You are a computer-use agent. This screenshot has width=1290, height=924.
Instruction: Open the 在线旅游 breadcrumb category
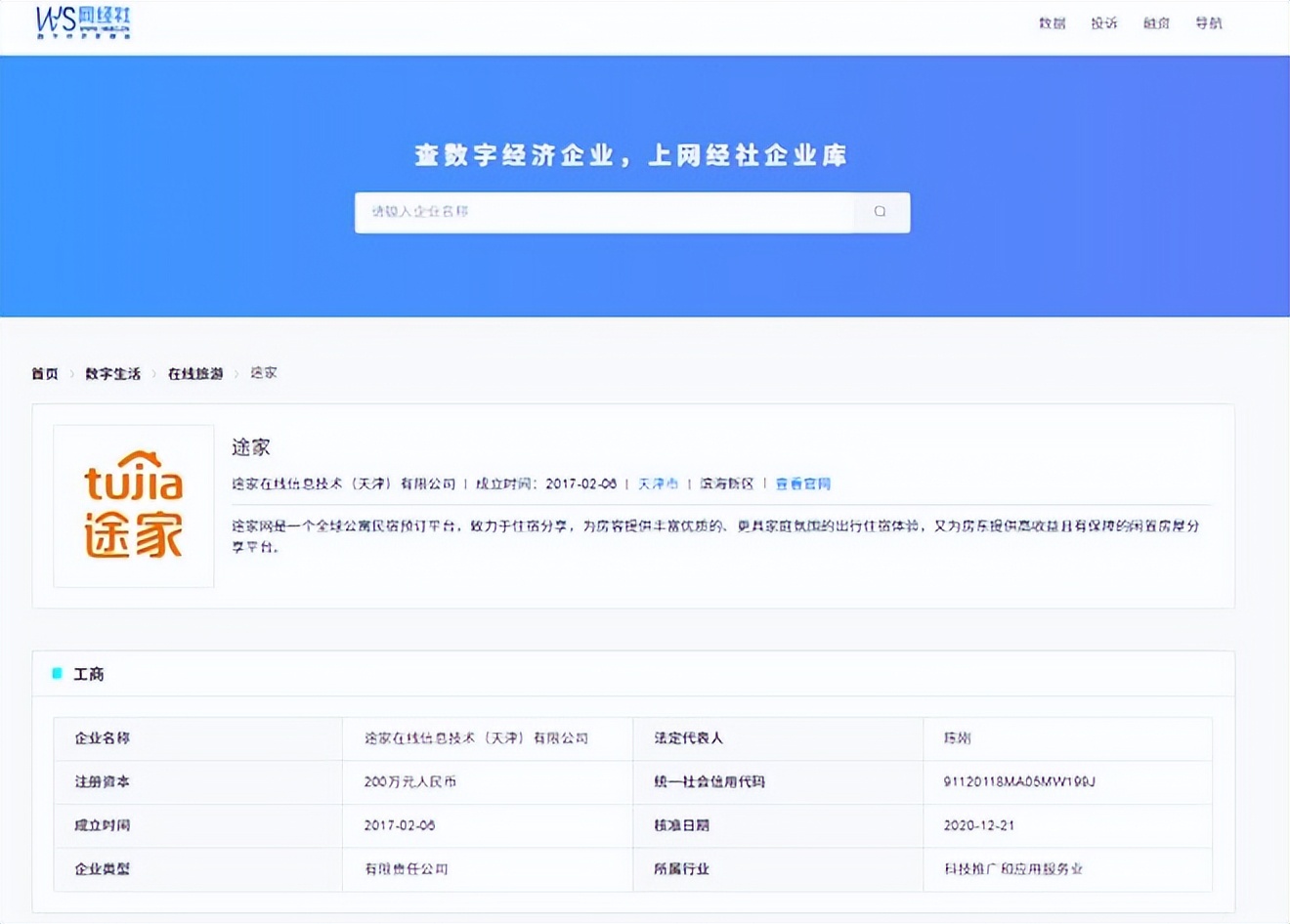[195, 373]
